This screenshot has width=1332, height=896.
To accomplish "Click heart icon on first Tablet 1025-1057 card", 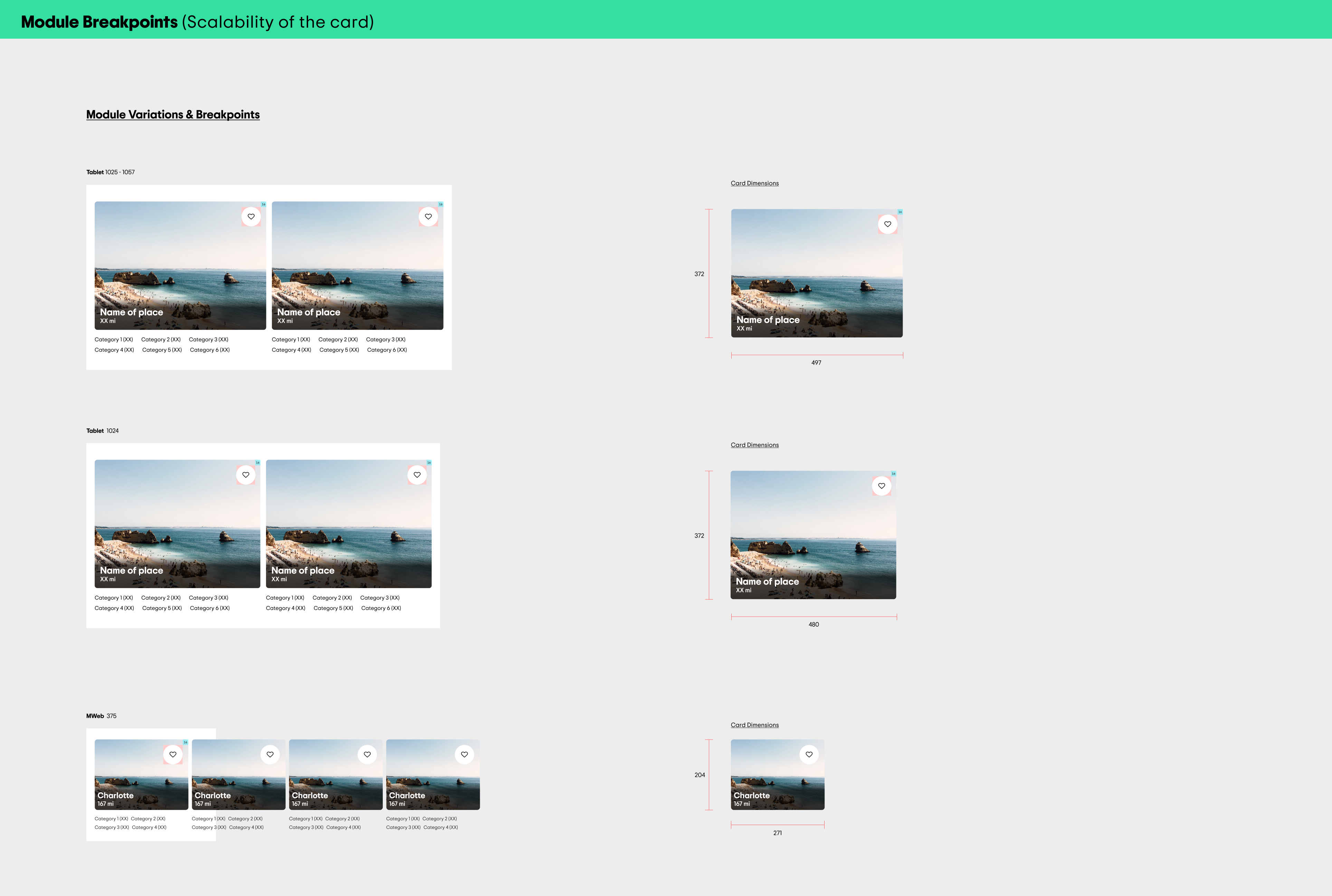I will point(251,216).
